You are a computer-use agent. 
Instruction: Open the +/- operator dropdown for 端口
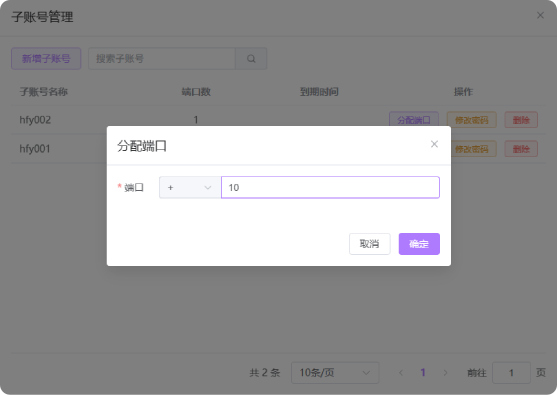(190, 187)
